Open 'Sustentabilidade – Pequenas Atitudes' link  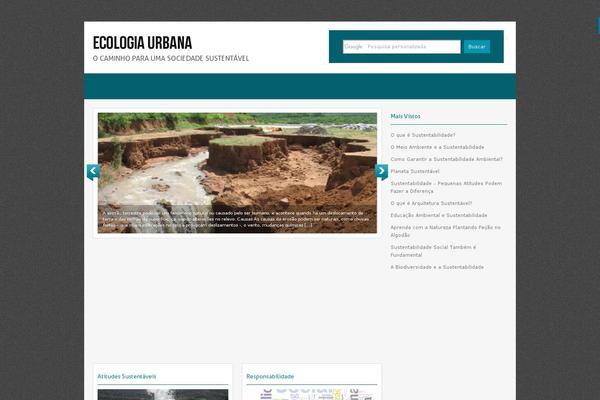tap(446, 187)
